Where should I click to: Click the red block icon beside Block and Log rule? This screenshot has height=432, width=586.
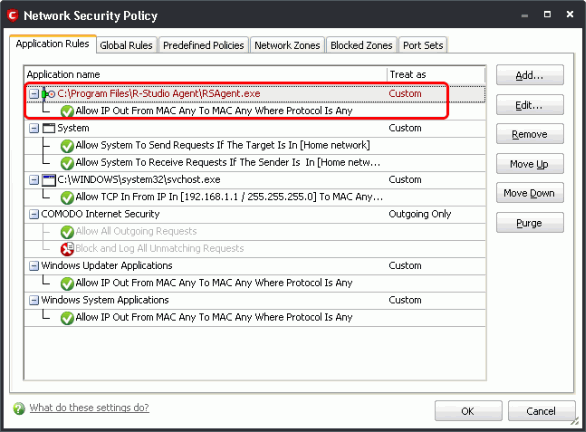pyautogui.click(x=67, y=249)
